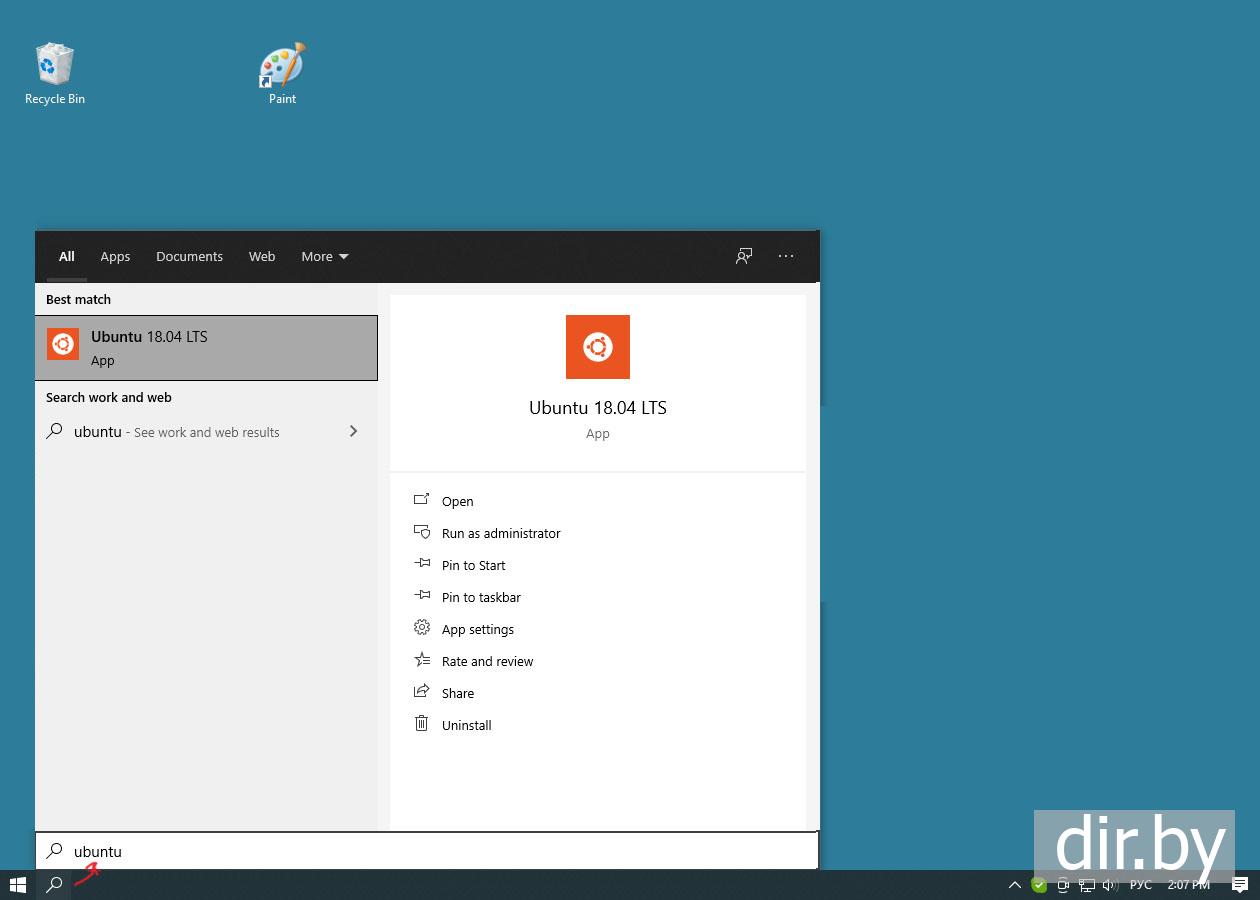Viewport: 1260px width, 900px height.
Task: Click the Windows Start button
Action: [x=17, y=885]
